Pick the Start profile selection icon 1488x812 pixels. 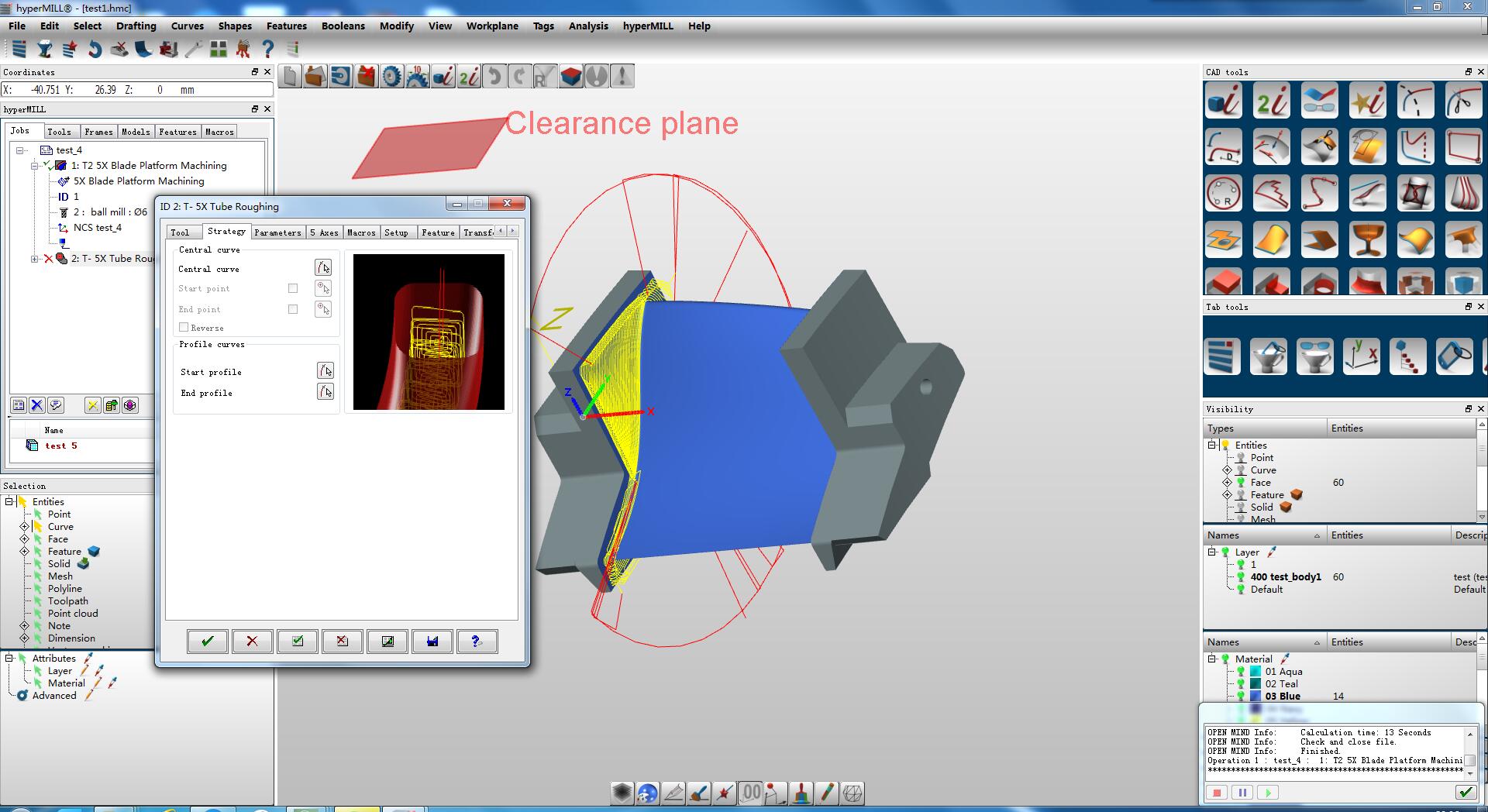[325, 371]
